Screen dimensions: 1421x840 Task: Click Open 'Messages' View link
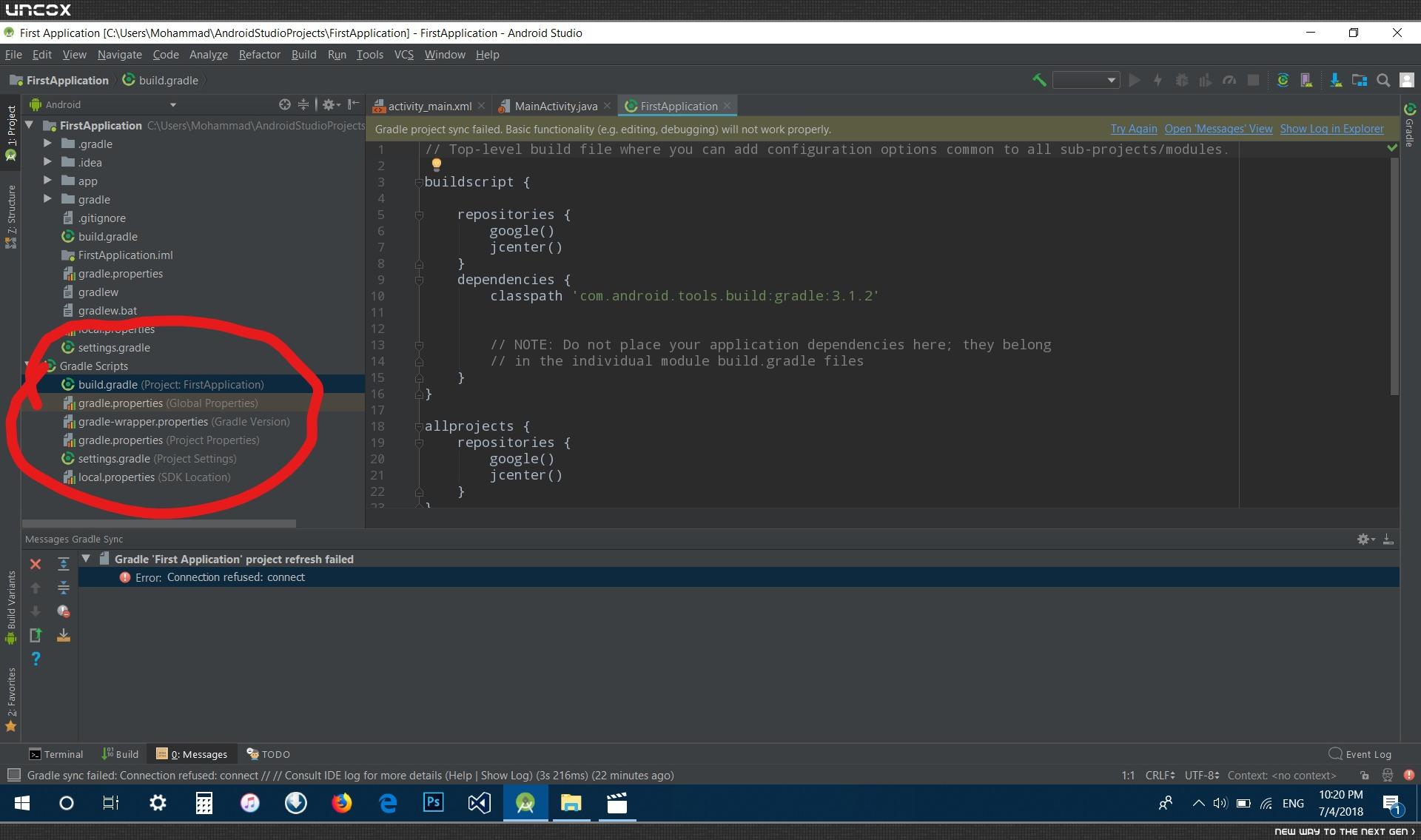pyautogui.click(x=1218, y=129)
